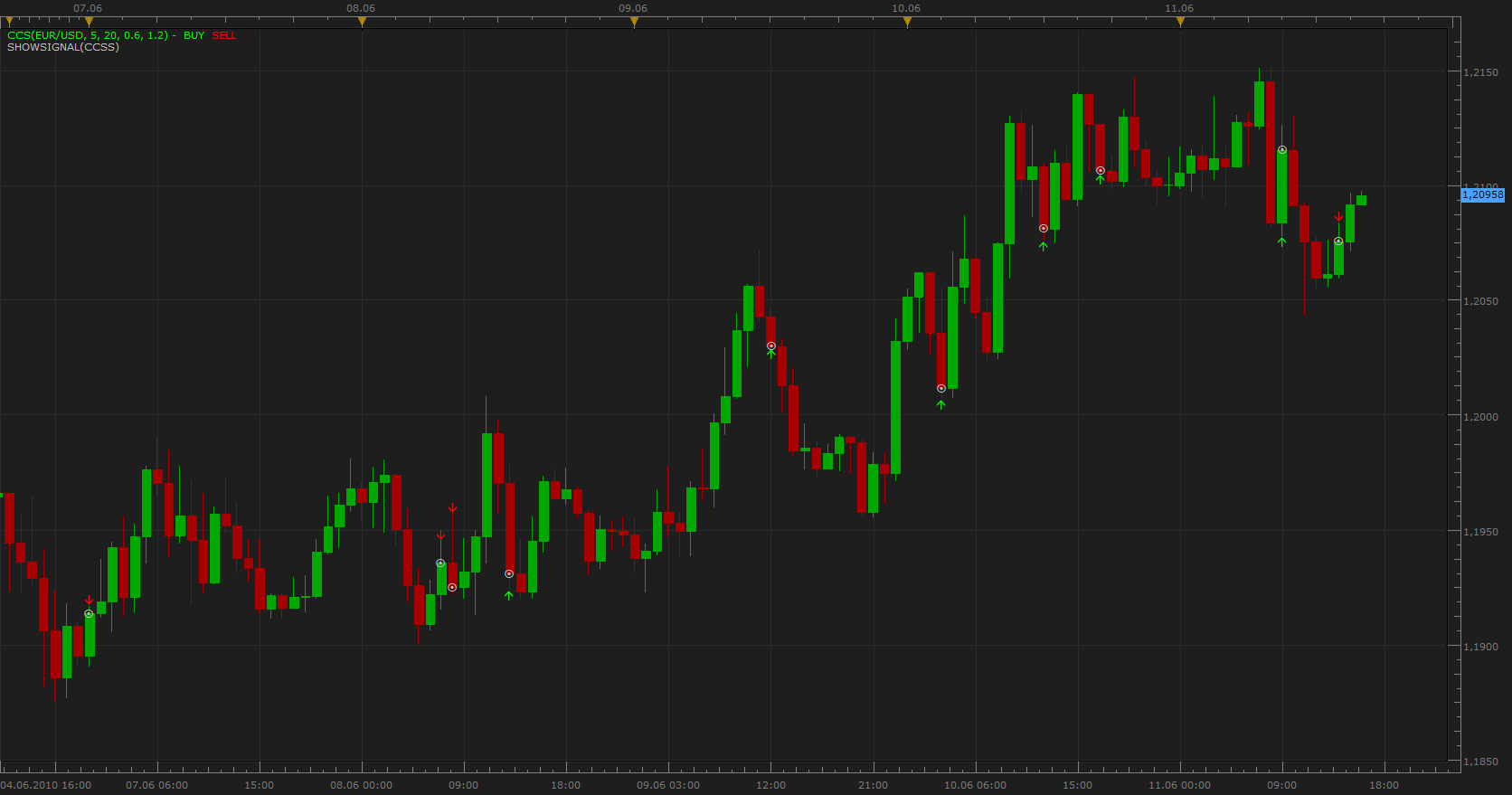Click the 1,2150 price axis label
The height and width of the screenshot is (795, 1512).
1480,72
